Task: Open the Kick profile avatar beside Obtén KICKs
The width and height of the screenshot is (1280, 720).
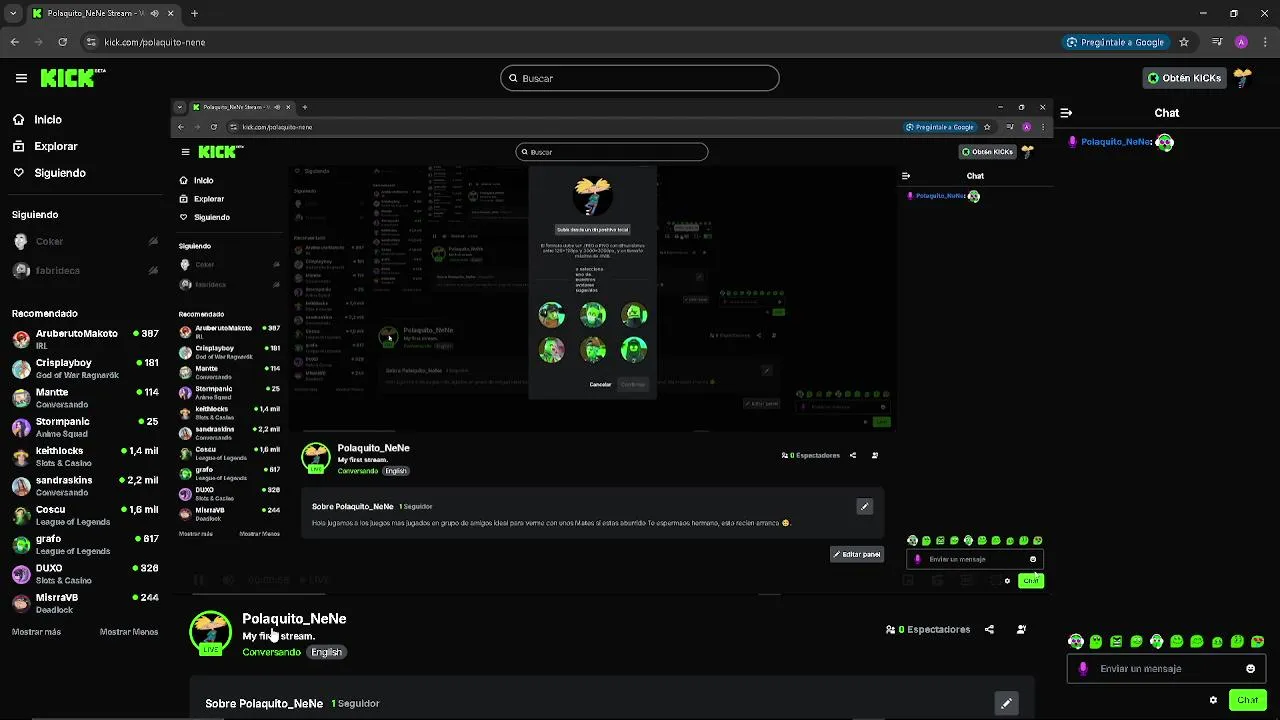Action: pyautogui.click(x=1243, y=77)
